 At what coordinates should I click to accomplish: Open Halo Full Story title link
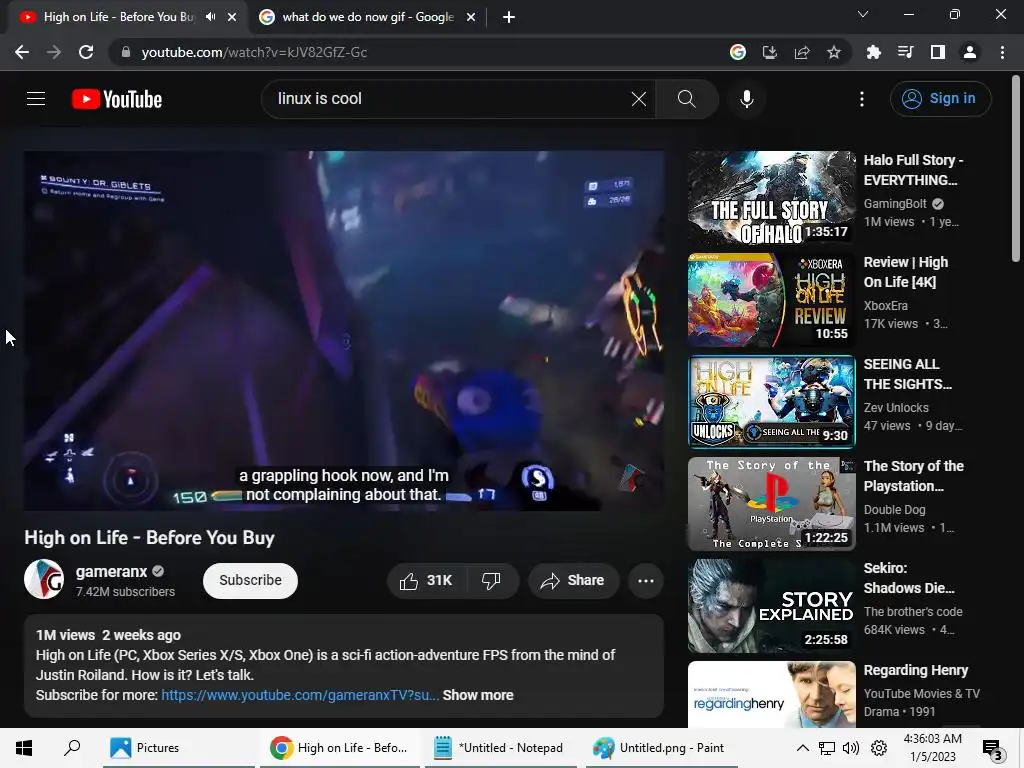click(x=913, y=170)
